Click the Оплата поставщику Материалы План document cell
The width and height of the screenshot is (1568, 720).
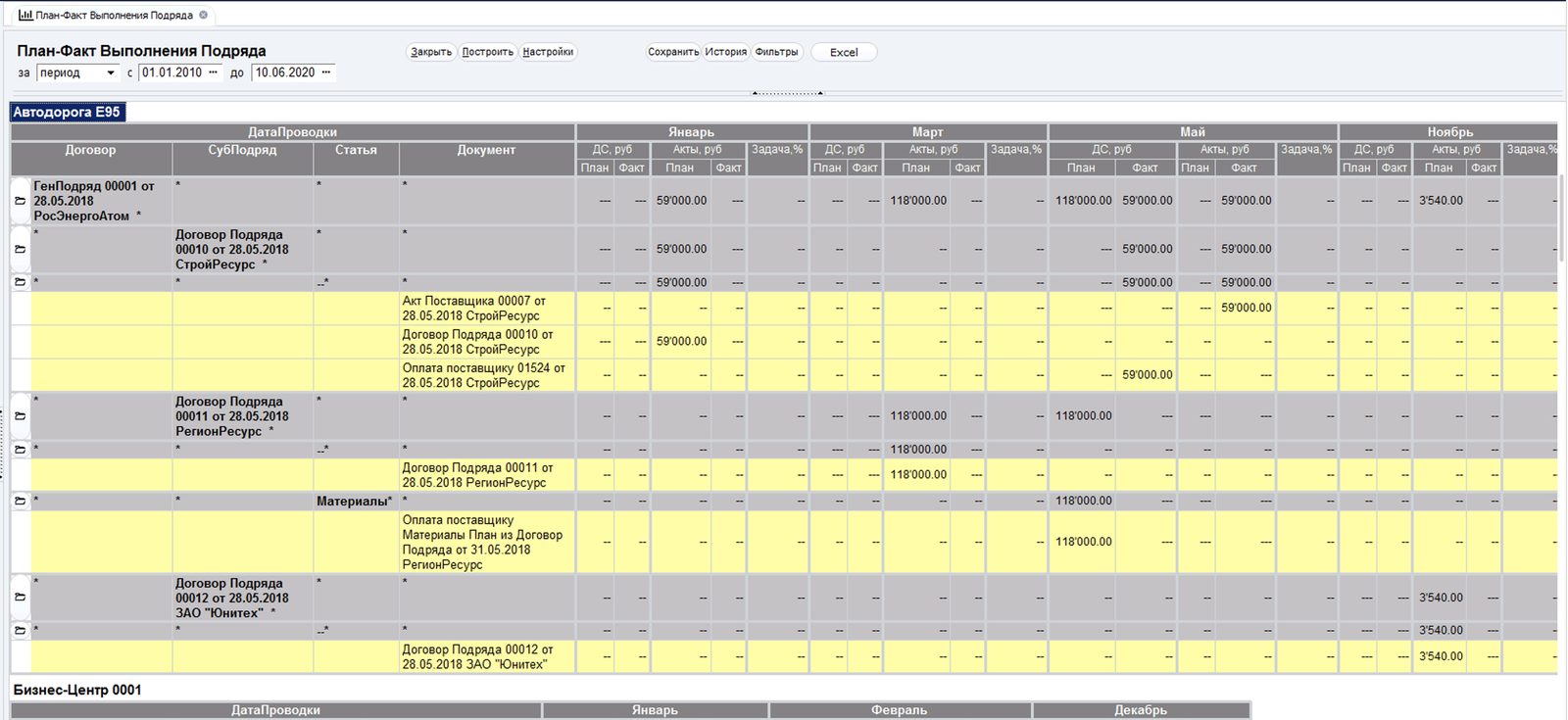pos(487,542)
